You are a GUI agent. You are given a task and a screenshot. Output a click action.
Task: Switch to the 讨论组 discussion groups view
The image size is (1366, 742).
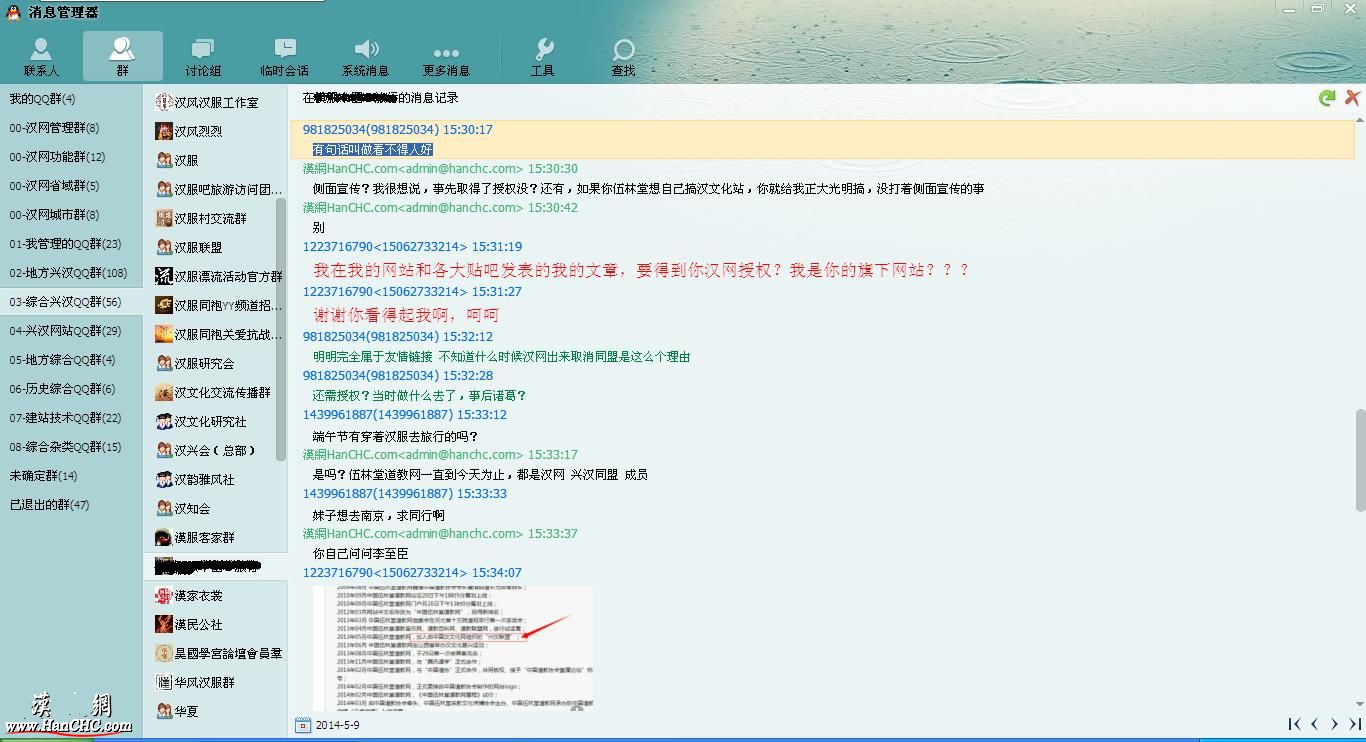point(203,57)
